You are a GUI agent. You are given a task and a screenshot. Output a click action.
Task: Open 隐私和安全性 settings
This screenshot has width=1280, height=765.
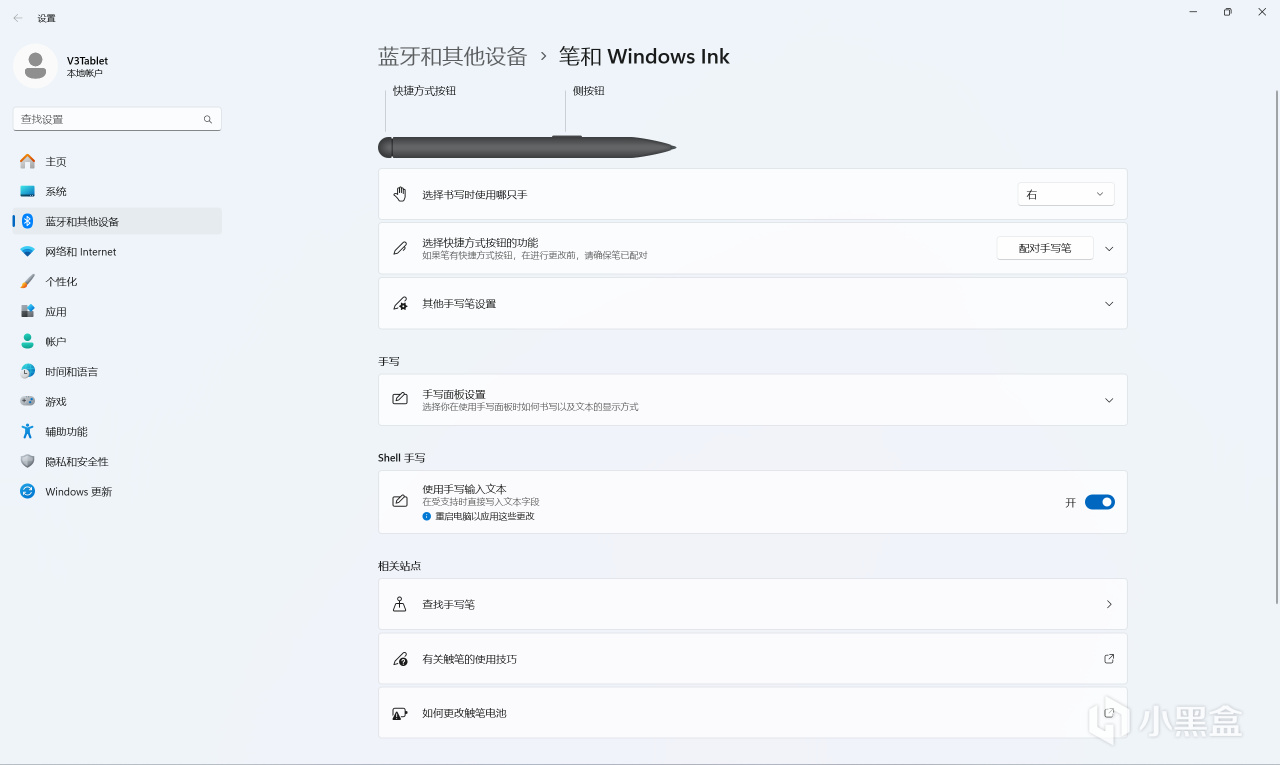coord(117,461)
